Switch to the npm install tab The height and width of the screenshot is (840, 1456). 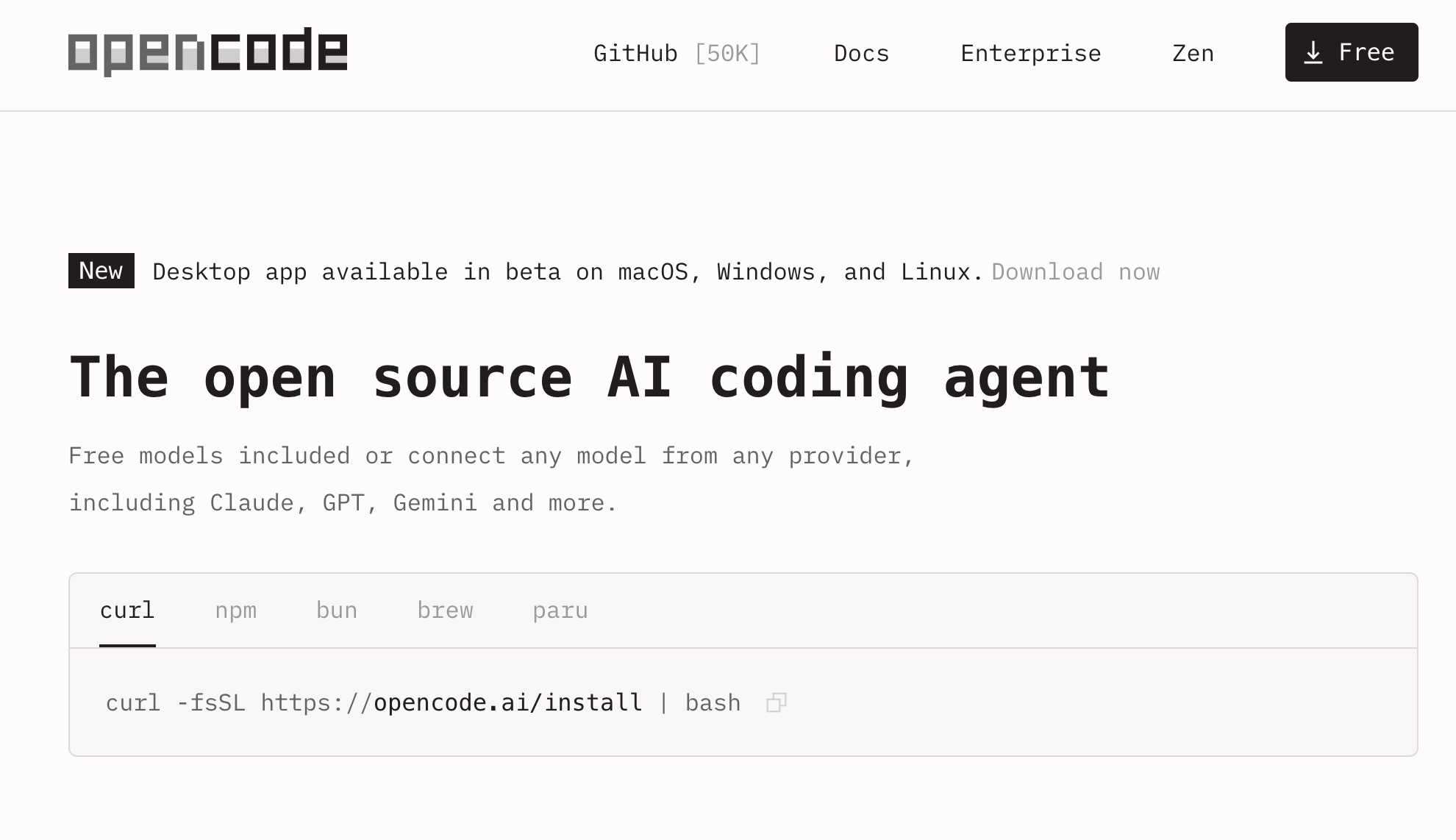(236, 610)
